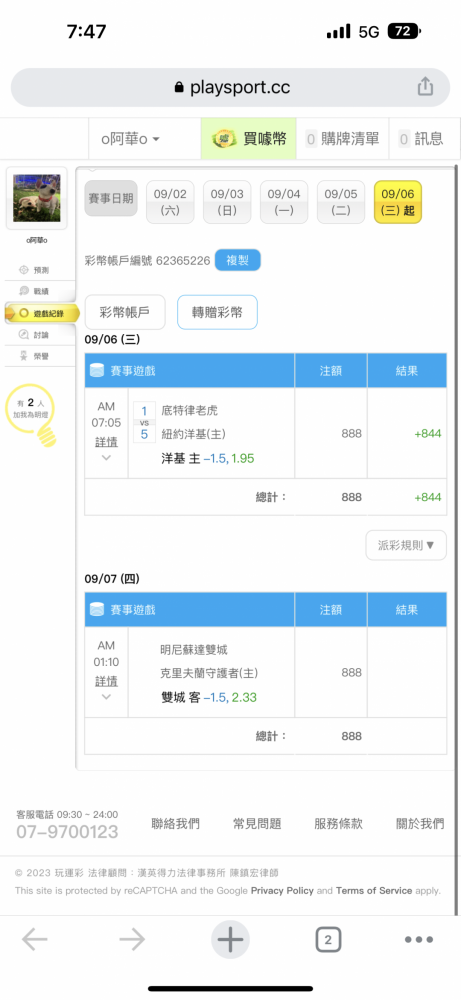The width and height of the screenshot is (461, 1000).
Task: Open the three-dot browser menu
Action: click(419, 939)
